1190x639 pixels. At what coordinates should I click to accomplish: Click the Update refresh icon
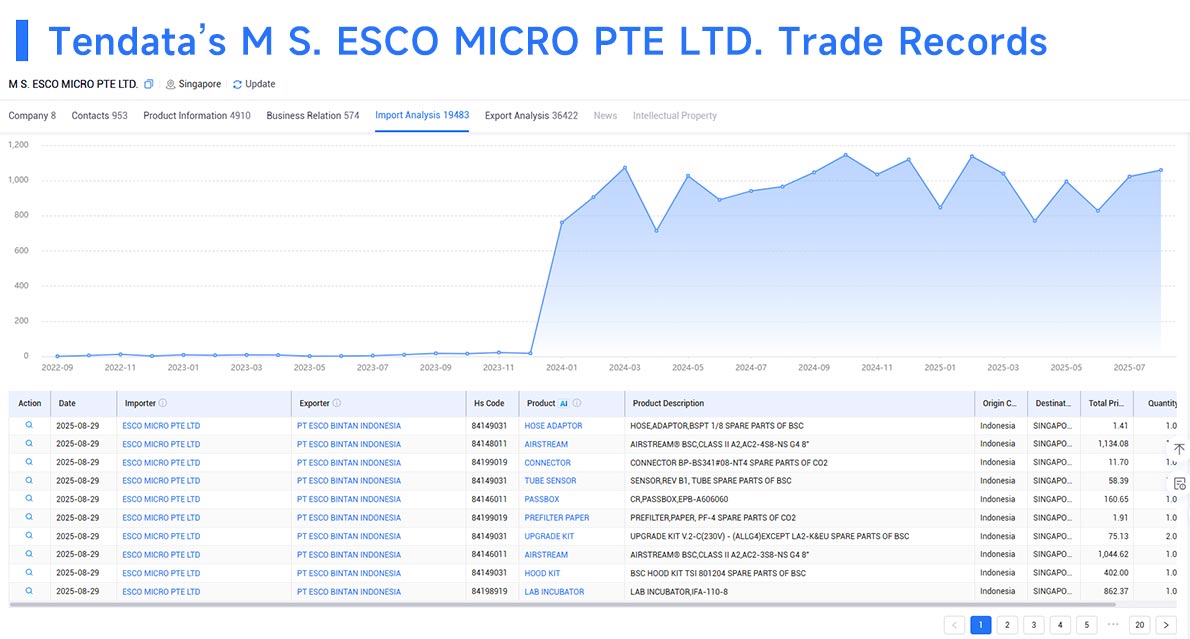tap(237, 84)
